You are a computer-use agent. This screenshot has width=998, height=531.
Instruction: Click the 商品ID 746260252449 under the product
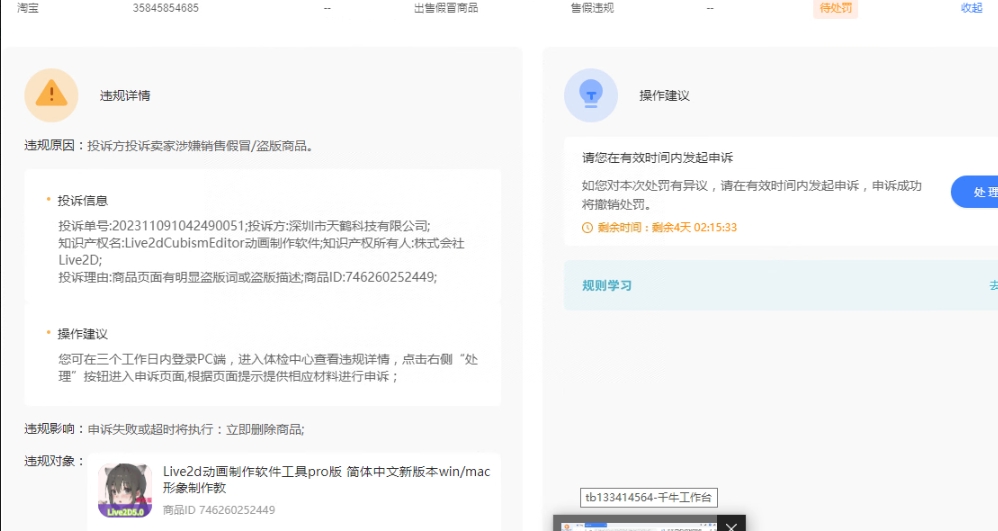click(x=218, y=510)
